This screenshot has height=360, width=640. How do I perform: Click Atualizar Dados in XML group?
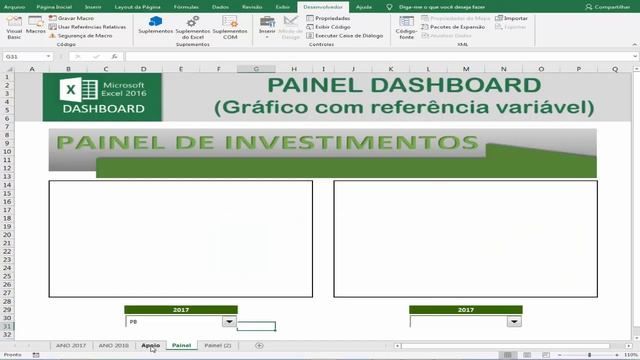point(447,36)
